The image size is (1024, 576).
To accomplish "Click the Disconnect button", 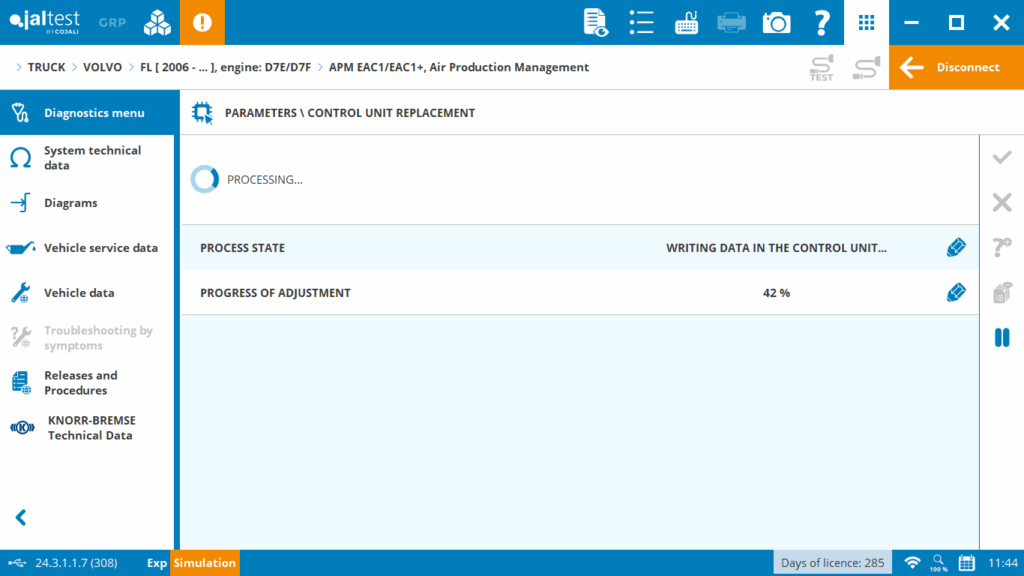I will tap(955, 67).
